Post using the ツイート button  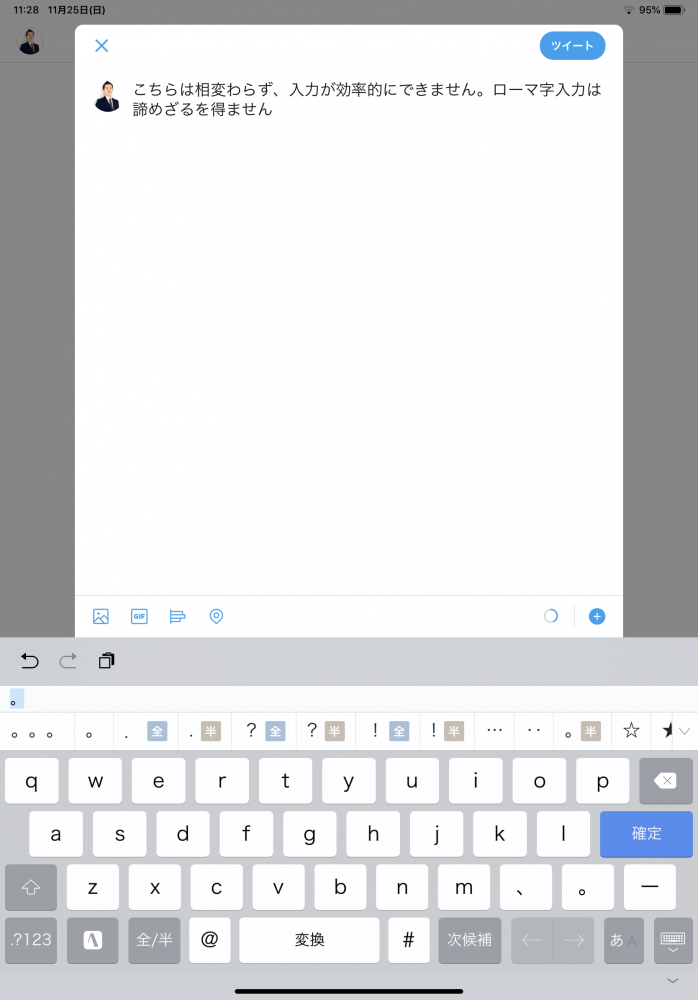[x=572, y=46]
